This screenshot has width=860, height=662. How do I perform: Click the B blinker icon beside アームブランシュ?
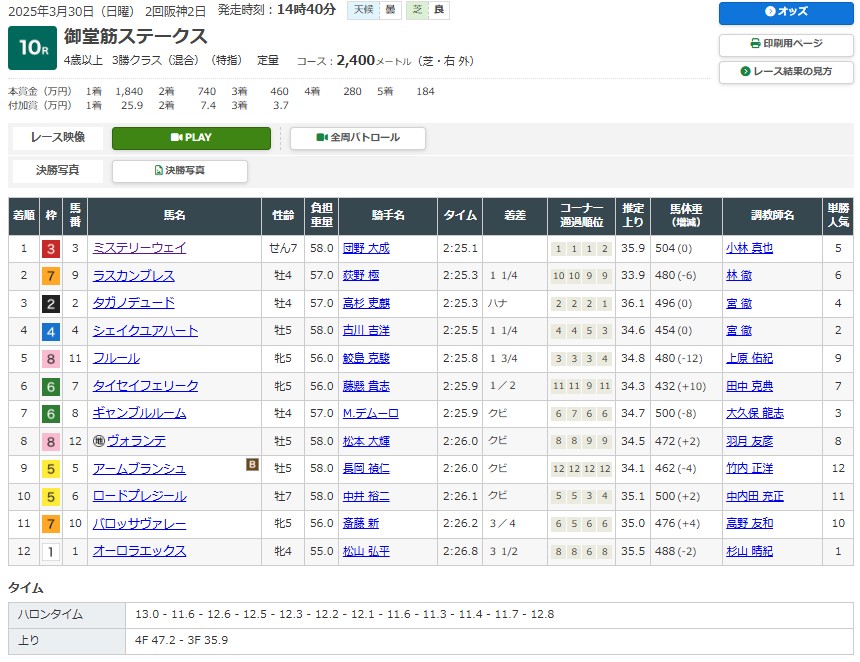tap(253, 464)
